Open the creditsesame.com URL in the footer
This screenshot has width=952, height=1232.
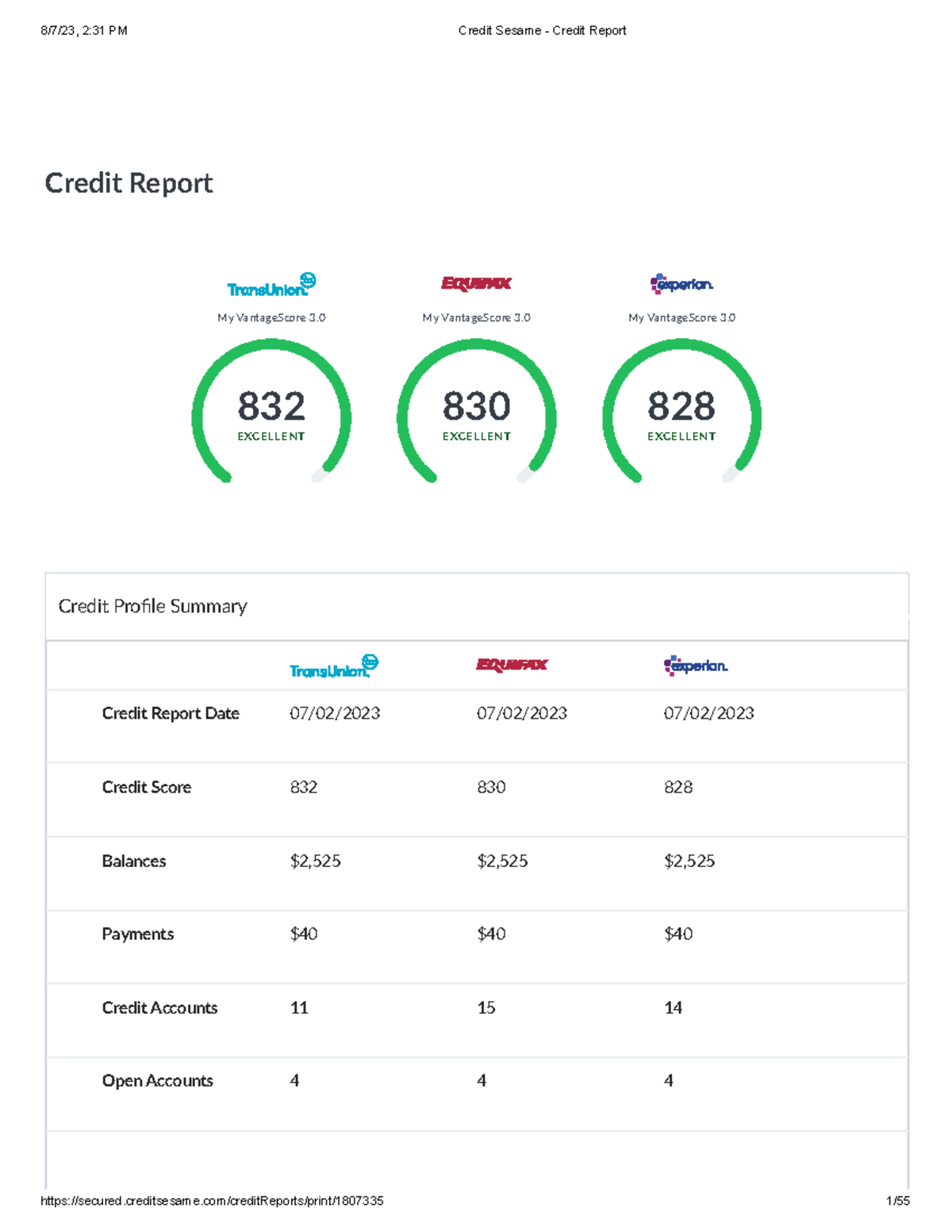(212, 1201)
